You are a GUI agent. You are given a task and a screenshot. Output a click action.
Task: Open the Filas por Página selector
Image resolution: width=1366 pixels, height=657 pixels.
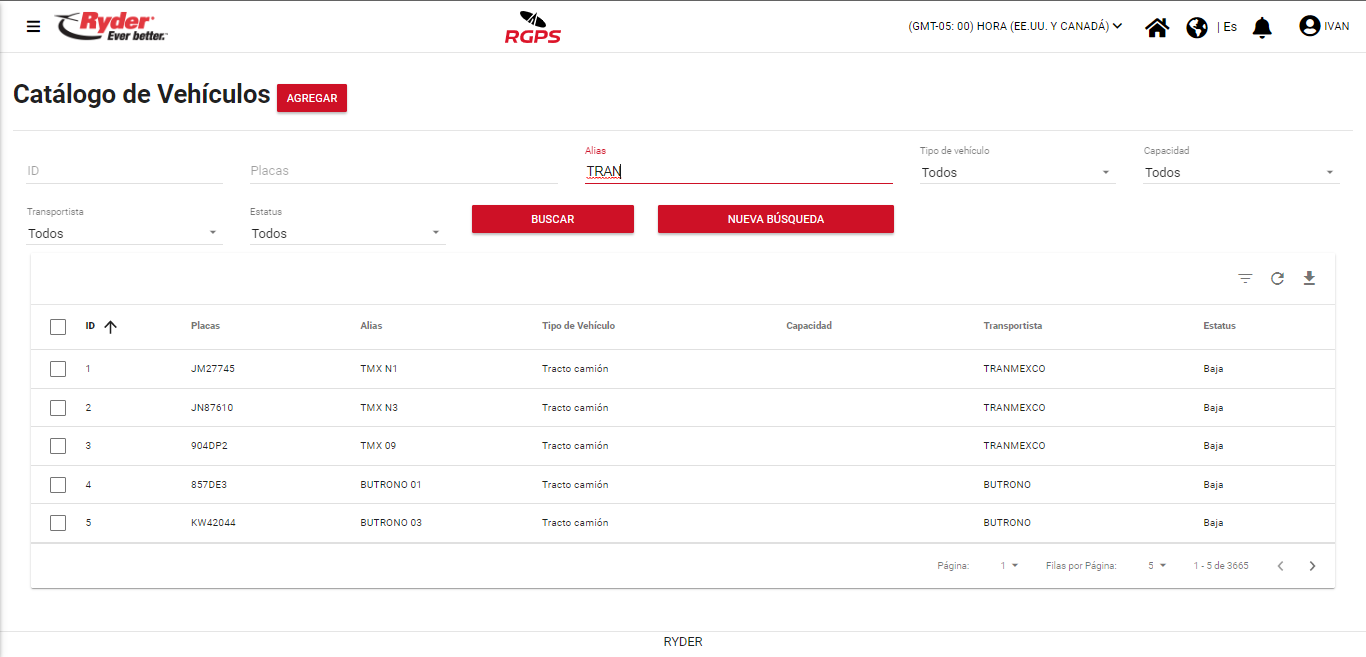[x=1156, y=566]
